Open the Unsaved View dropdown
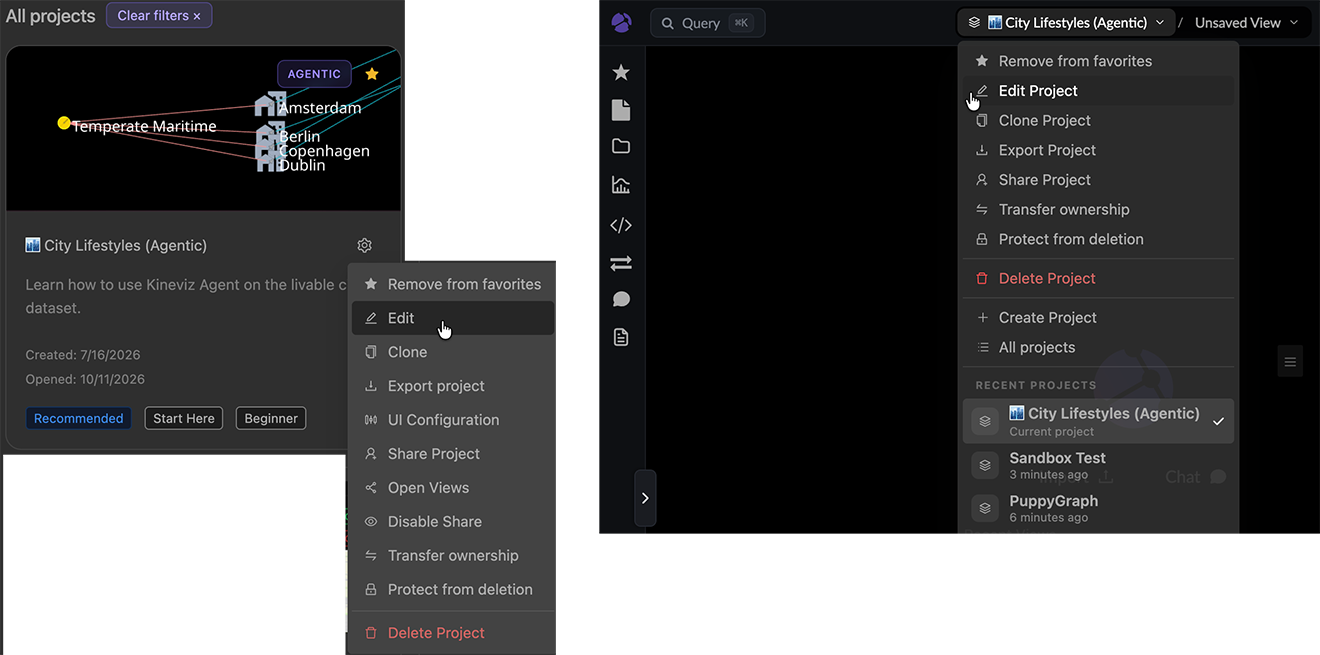Screen dimensions: 1320x655 (1247, 22)
